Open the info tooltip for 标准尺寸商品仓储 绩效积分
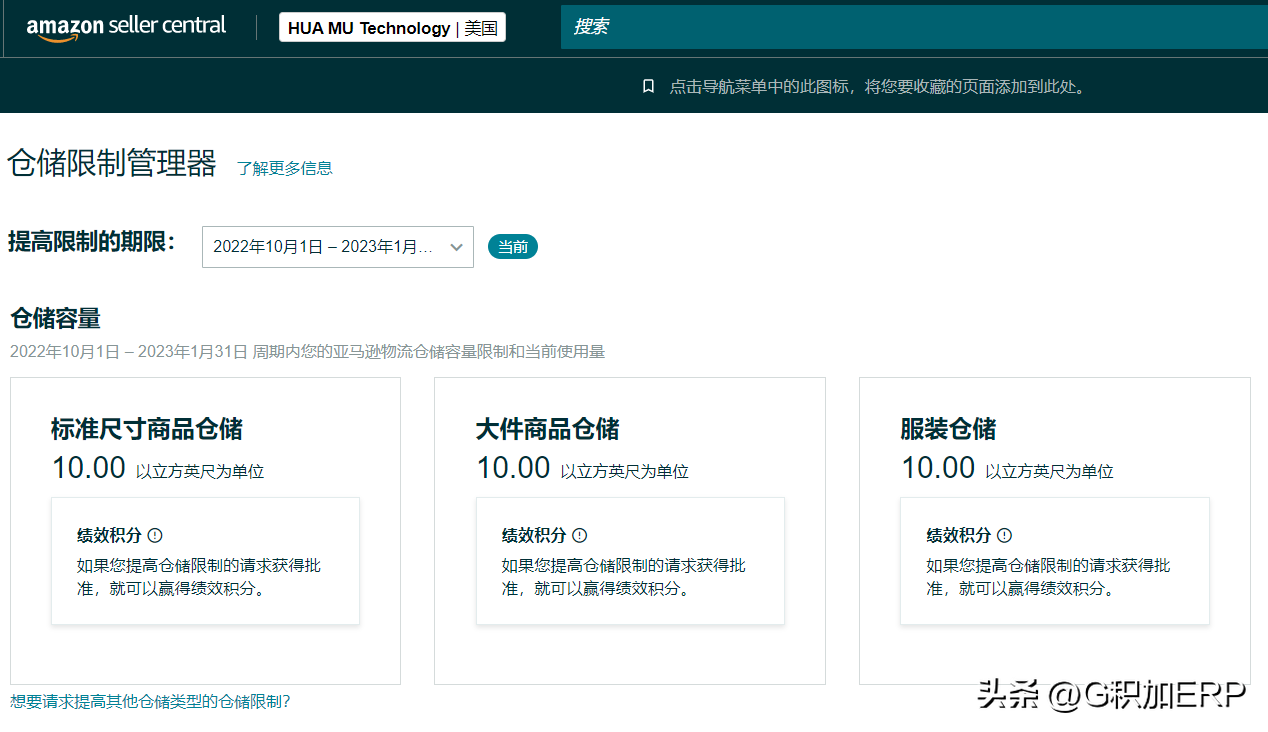1268x732 pixels. [x=156, y=535]
